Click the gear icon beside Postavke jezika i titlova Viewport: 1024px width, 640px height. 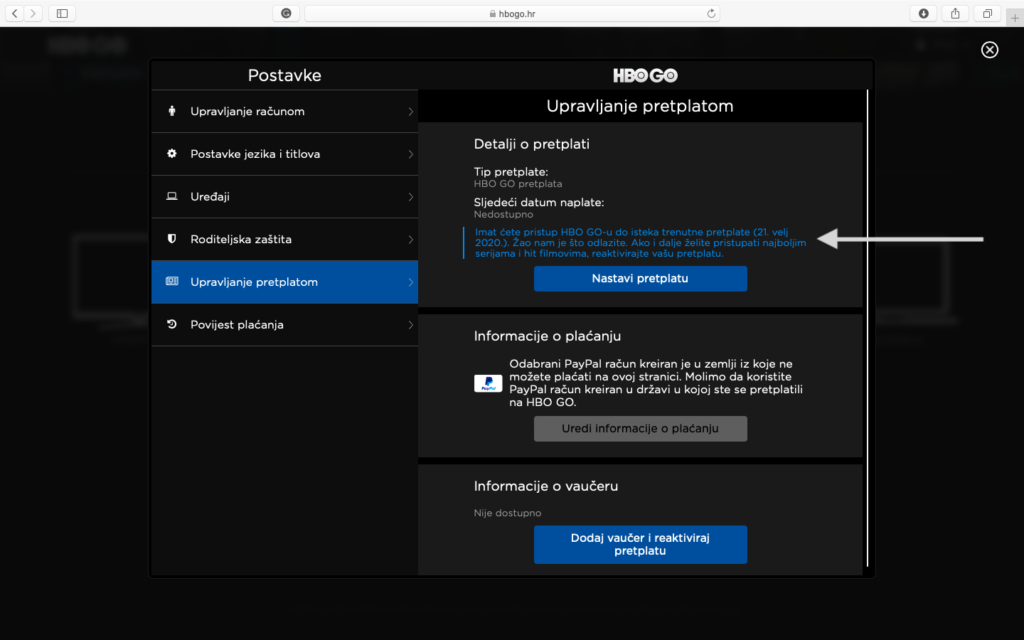click(x=172, y=154)
